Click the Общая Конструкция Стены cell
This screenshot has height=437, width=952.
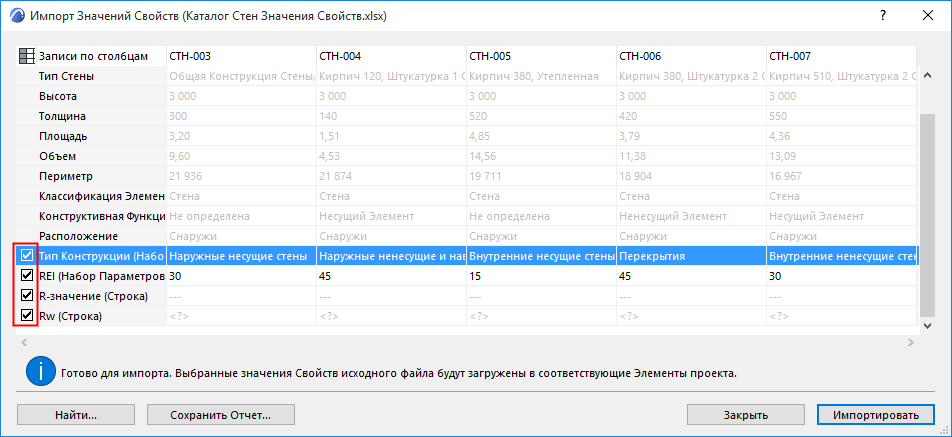pos(241,76)
